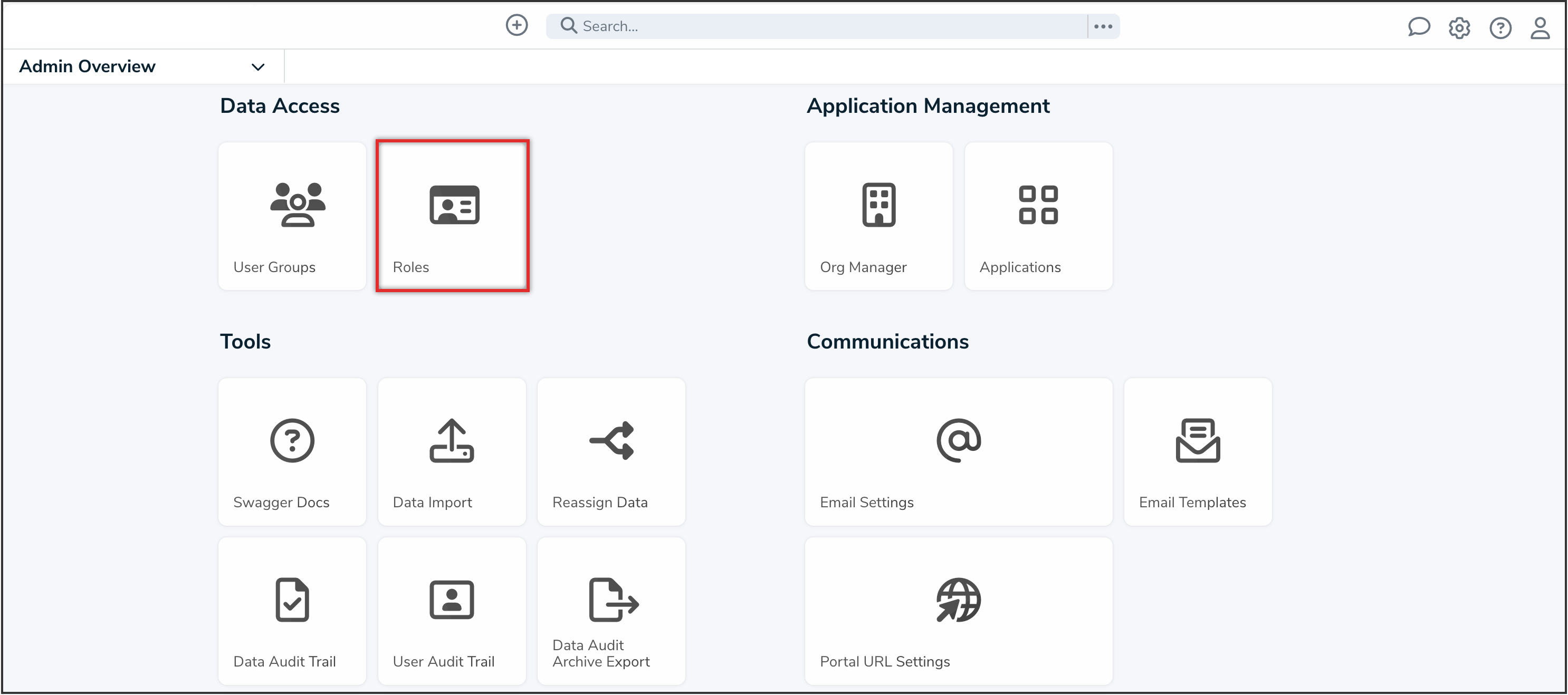Open Email Settings
Screen dimensions: 1568x695
point(958,451)
